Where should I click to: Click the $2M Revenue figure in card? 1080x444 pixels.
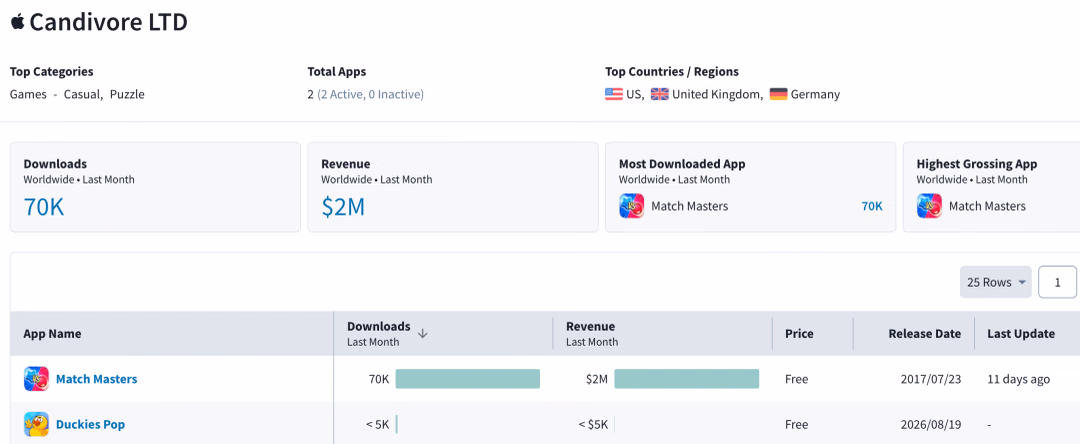point(343,207)
